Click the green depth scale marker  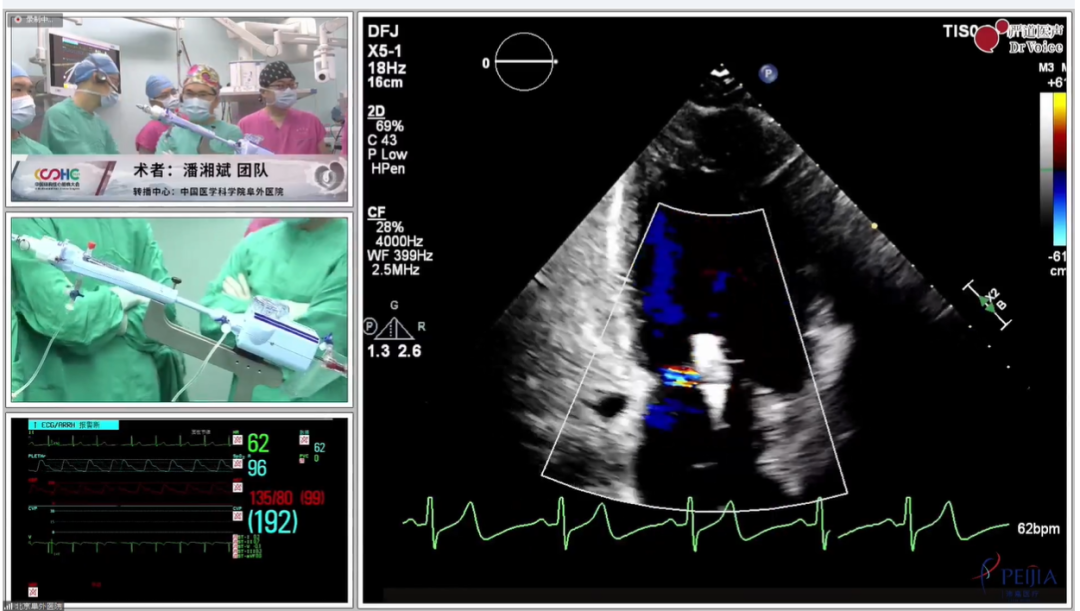pos(988,303)
